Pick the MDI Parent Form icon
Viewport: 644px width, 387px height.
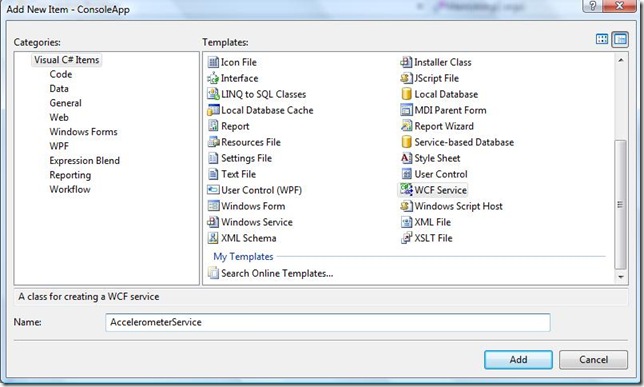click(406, 110)
